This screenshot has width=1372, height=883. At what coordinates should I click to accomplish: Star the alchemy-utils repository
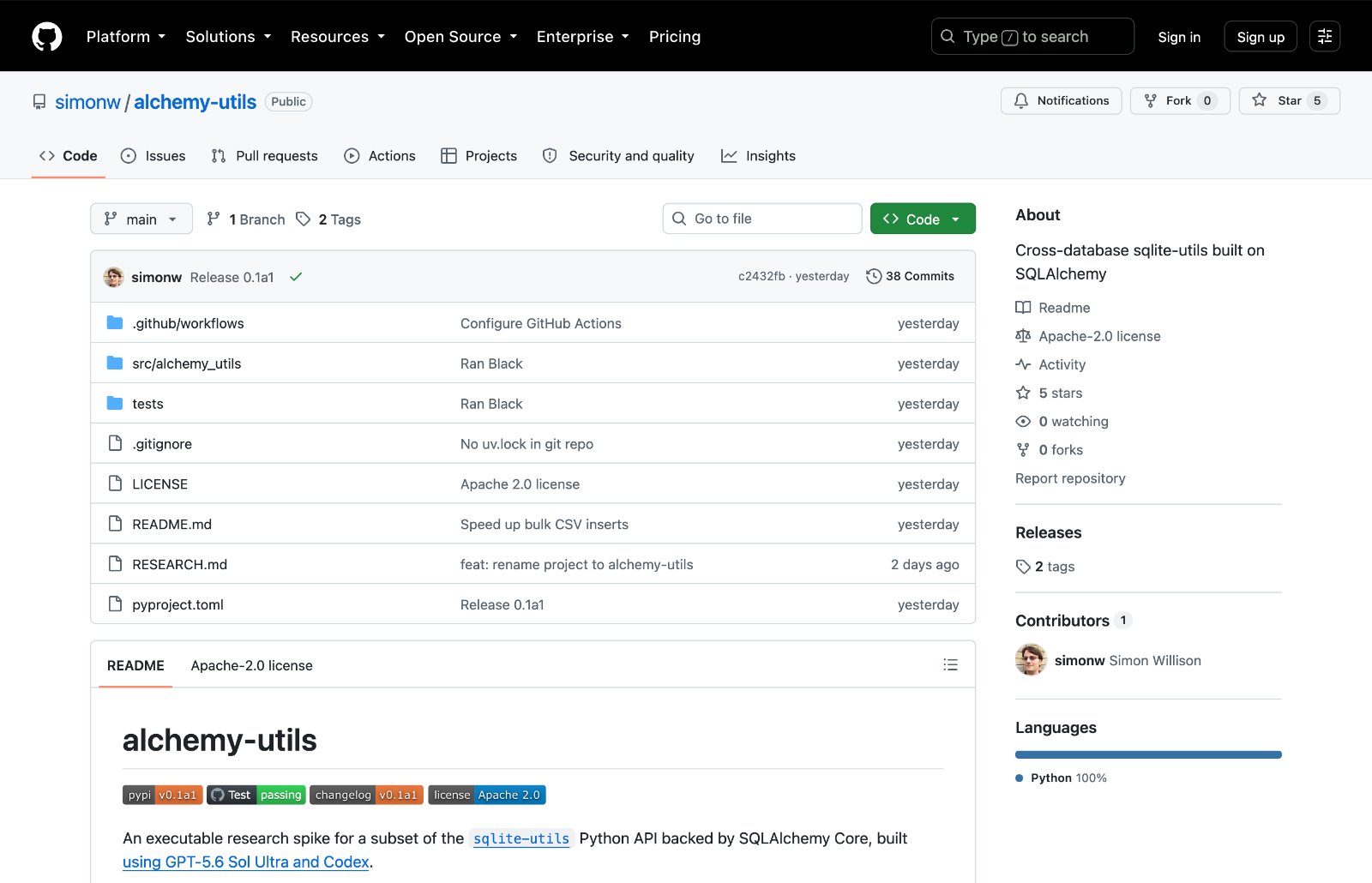1289,100
